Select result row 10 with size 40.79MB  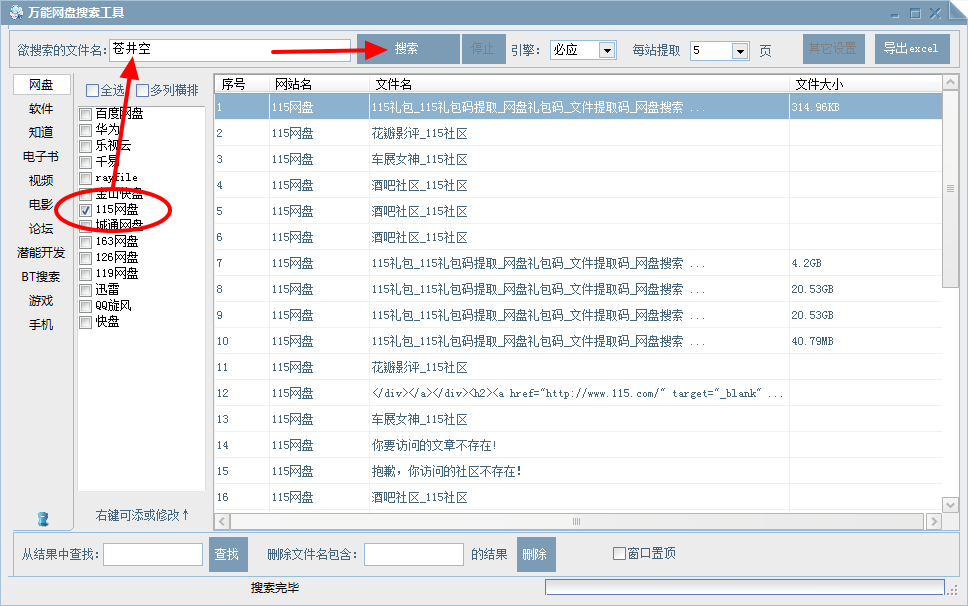click(578, 341)
